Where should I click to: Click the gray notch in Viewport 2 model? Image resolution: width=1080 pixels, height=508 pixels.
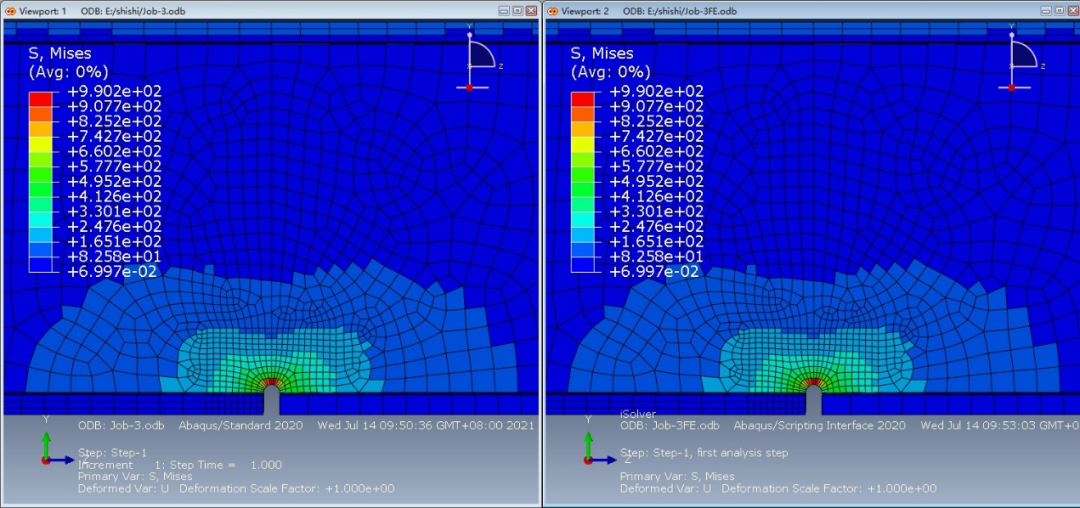pos(813,401)
